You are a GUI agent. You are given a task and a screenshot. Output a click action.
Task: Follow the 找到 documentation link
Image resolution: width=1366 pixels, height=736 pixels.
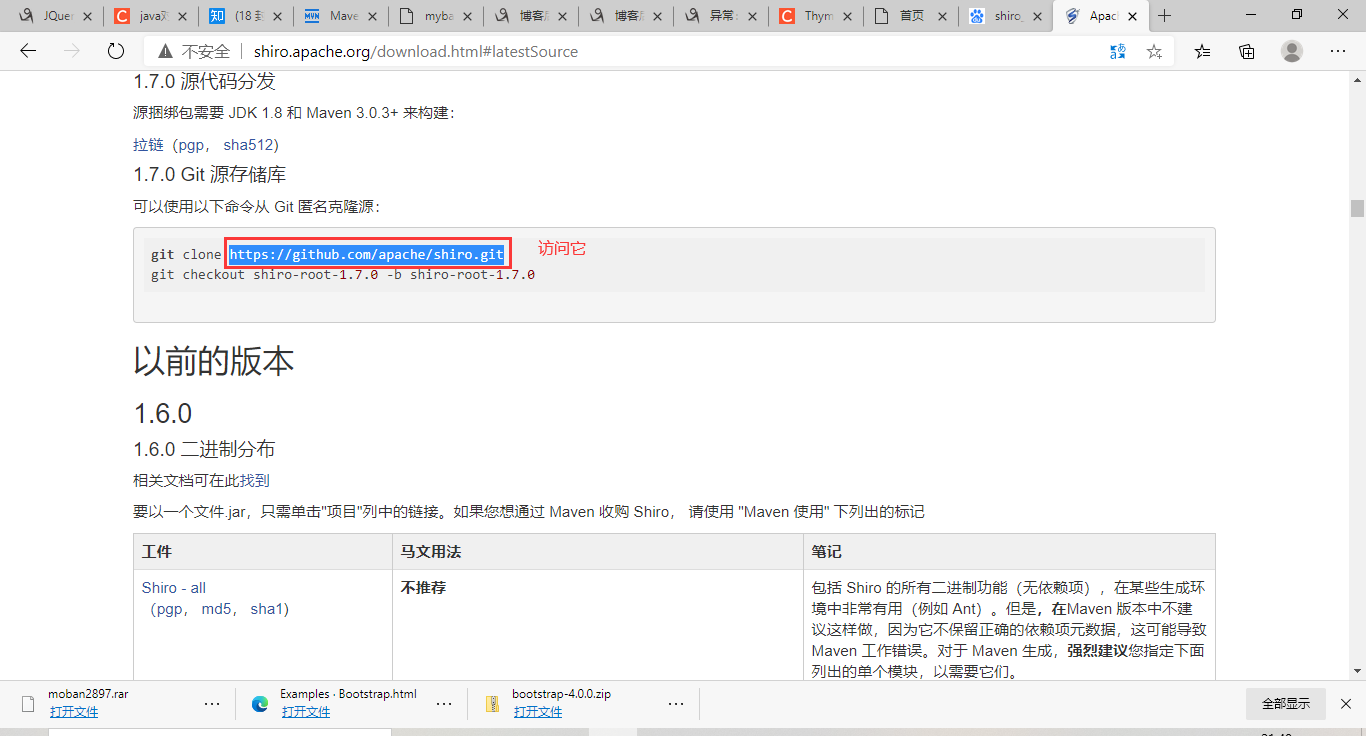point(254,481)
